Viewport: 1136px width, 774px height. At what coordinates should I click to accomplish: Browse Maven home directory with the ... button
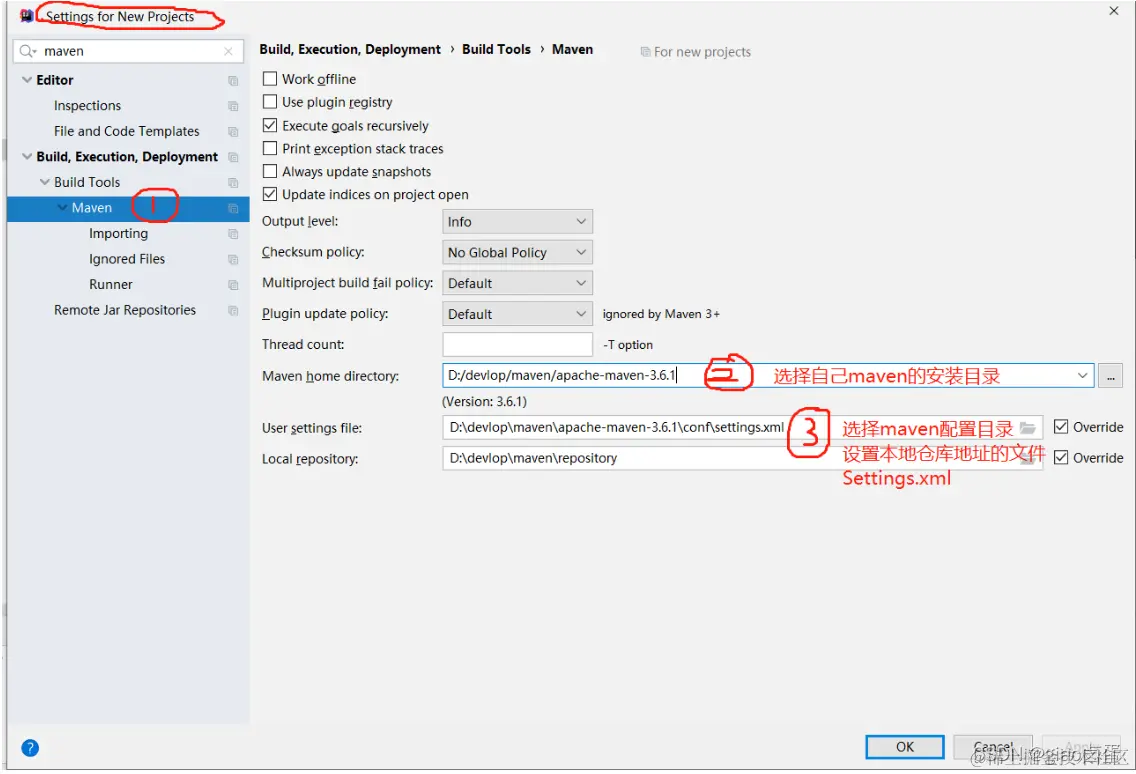(x=1110, y=375)
